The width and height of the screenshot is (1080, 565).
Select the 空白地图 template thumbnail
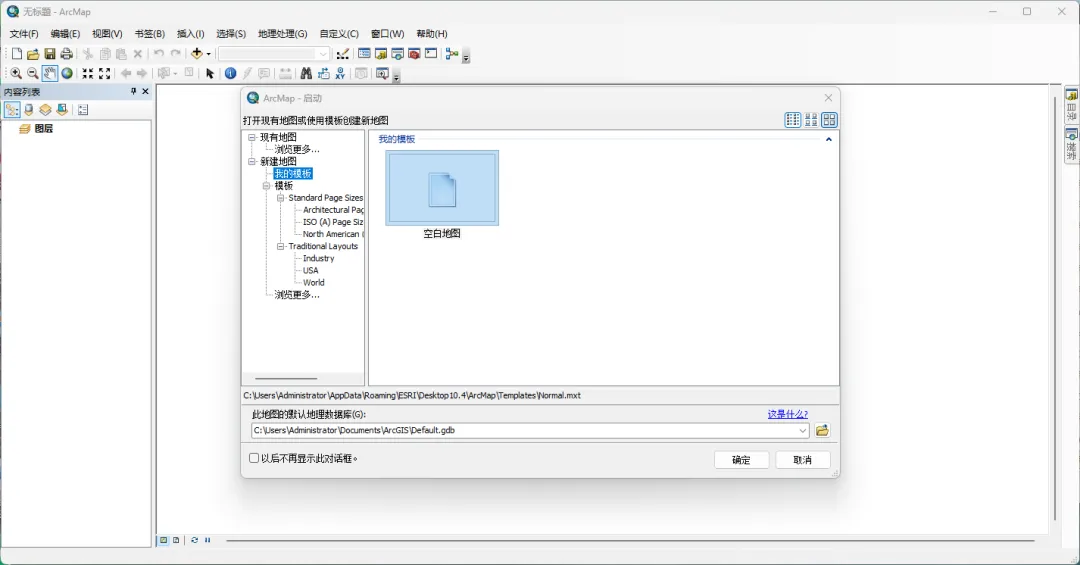[x=442, y=188]
